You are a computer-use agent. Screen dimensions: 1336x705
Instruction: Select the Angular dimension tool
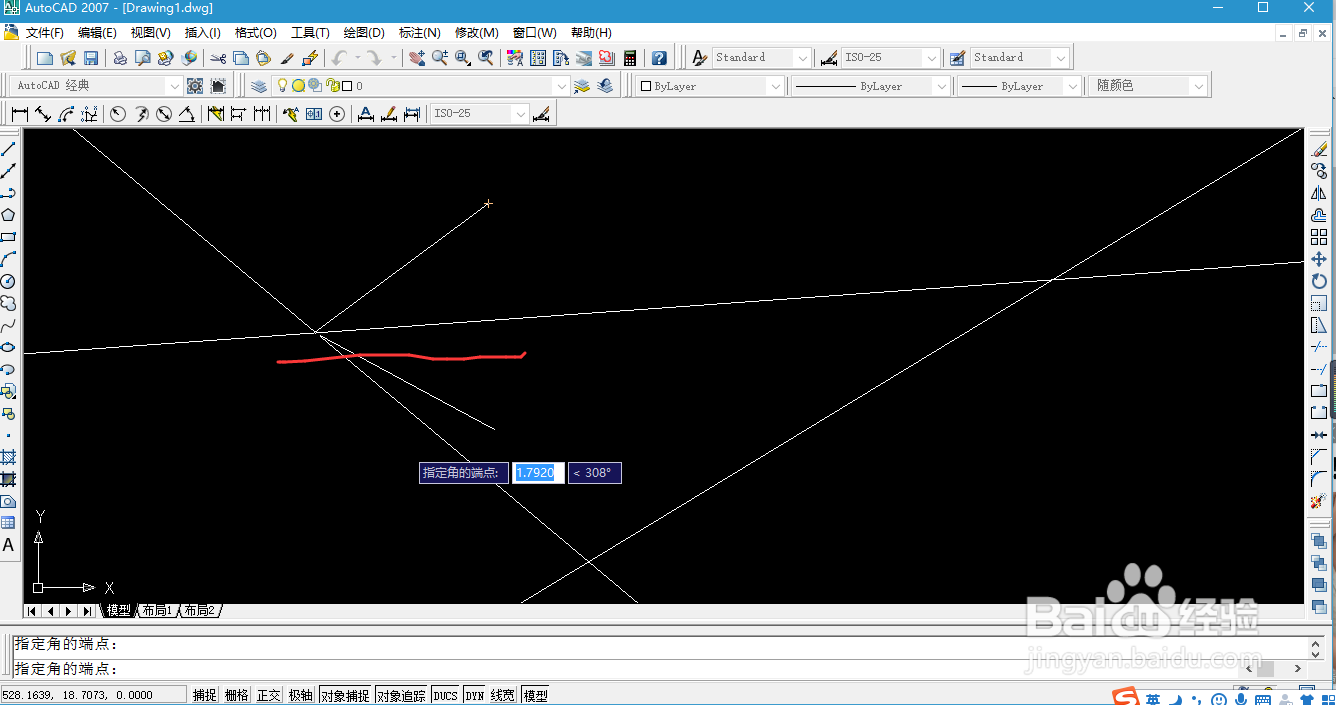[186, 114]
